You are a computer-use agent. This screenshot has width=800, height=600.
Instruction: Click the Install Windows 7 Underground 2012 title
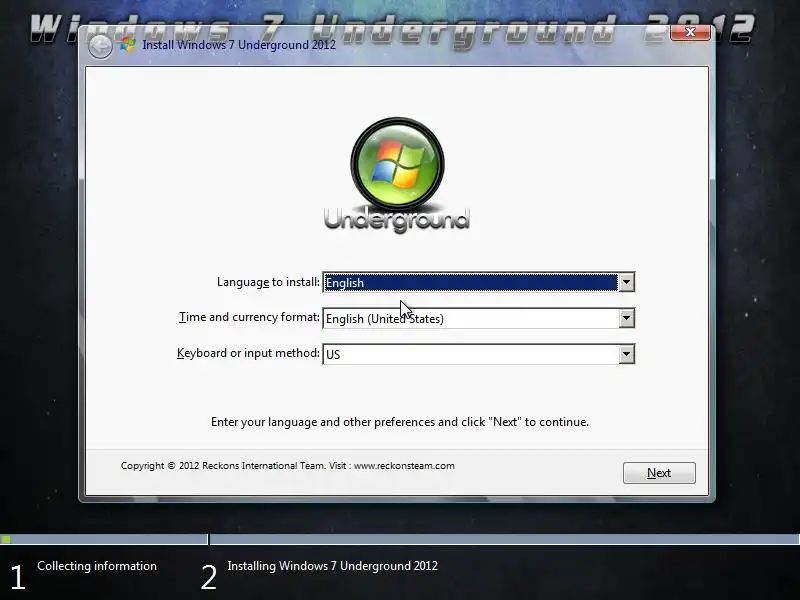[x=239, y=45]
